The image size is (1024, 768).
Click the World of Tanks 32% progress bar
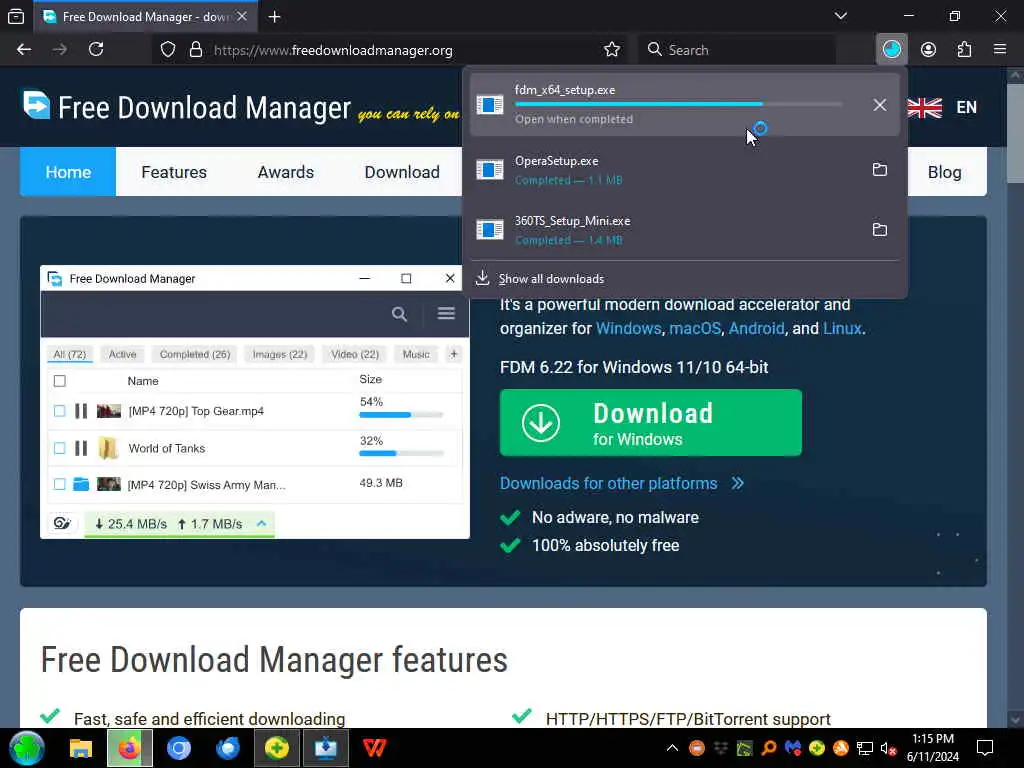[x=401, y=453]
